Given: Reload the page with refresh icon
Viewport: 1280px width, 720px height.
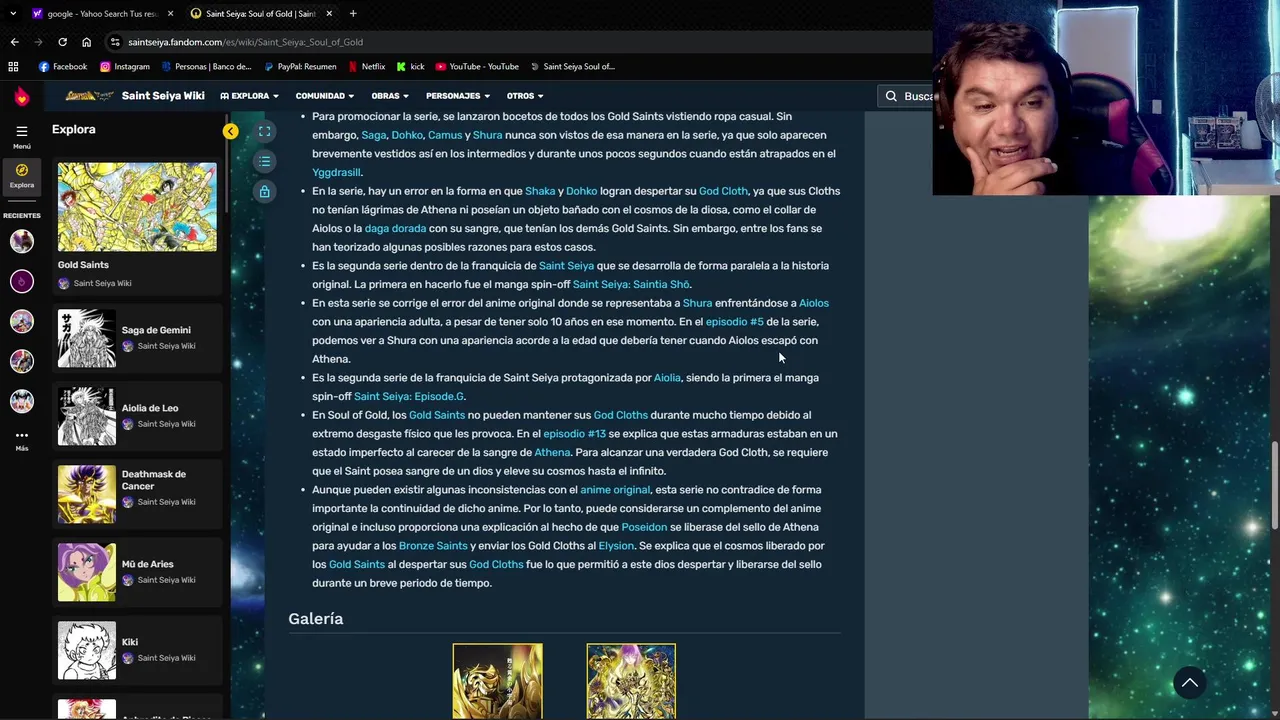Looking at the screenshot, I should click(62, 42).
